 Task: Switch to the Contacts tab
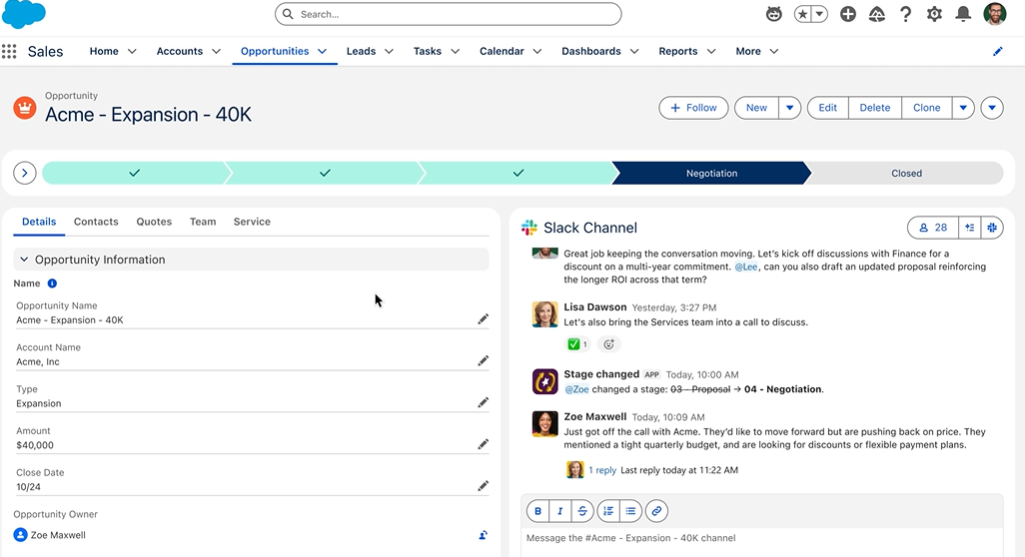96,222
